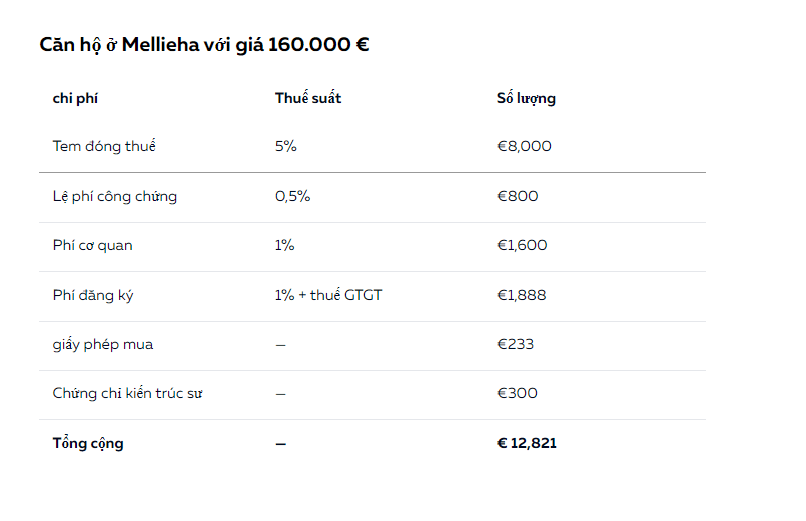This screenshot has width=806, height=521.
Task: Click the €1,888 amount cell
Action: click(x=522, y=296)
